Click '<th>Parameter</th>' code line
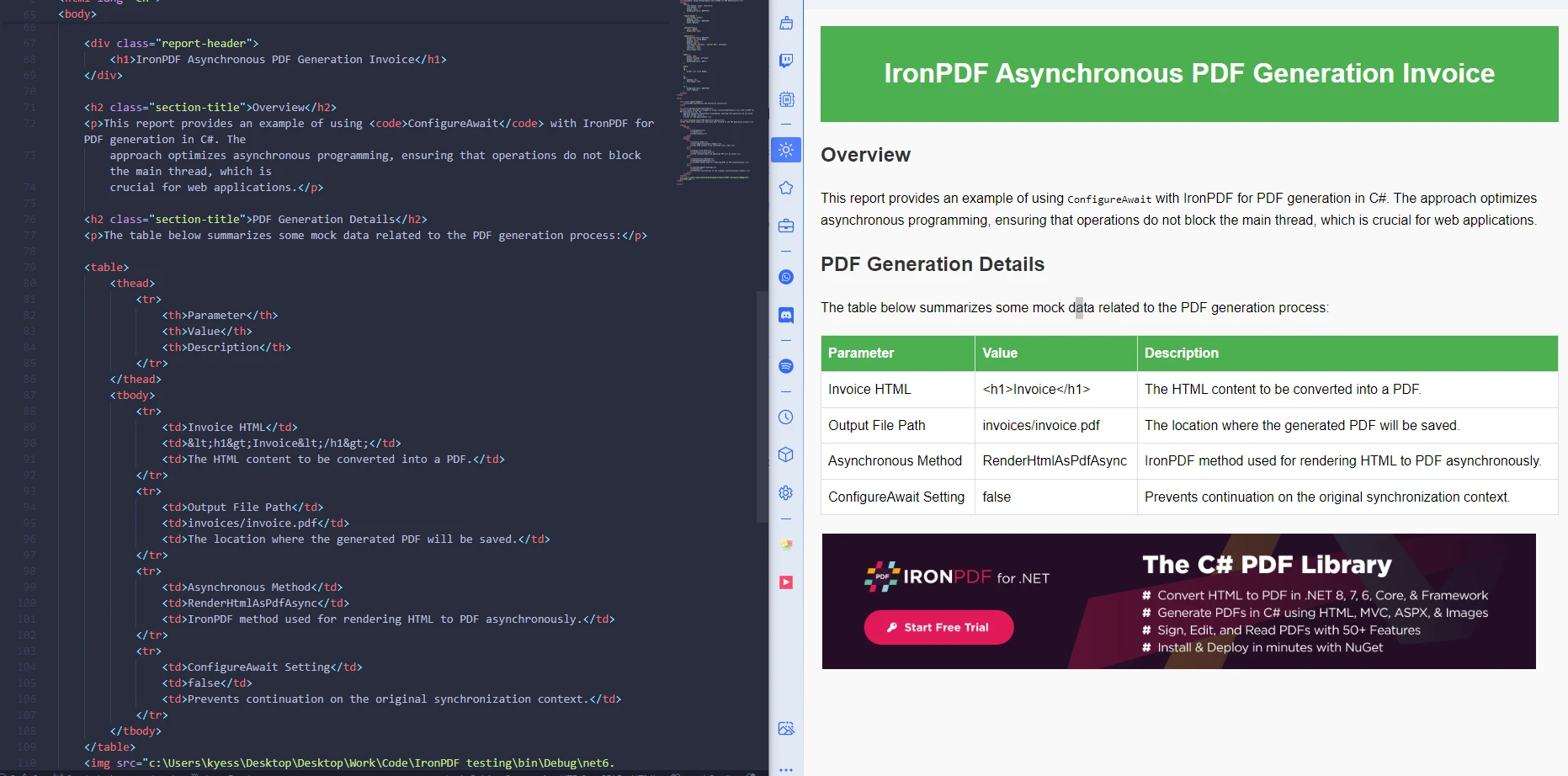The height and width of the screenshot is (776, 1568). click(x=220, y=316)
